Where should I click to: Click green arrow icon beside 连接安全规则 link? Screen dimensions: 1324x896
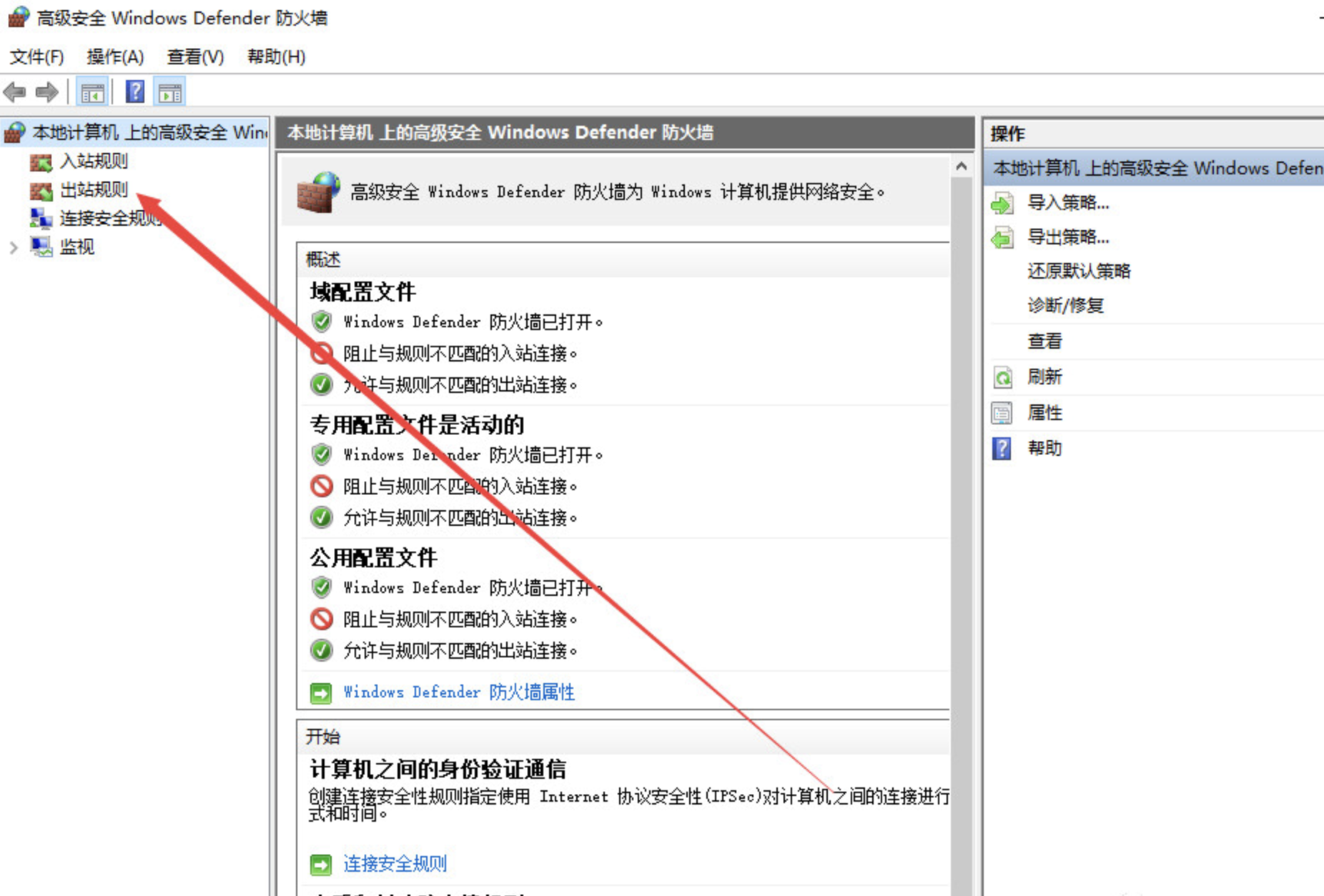[321, 865]
